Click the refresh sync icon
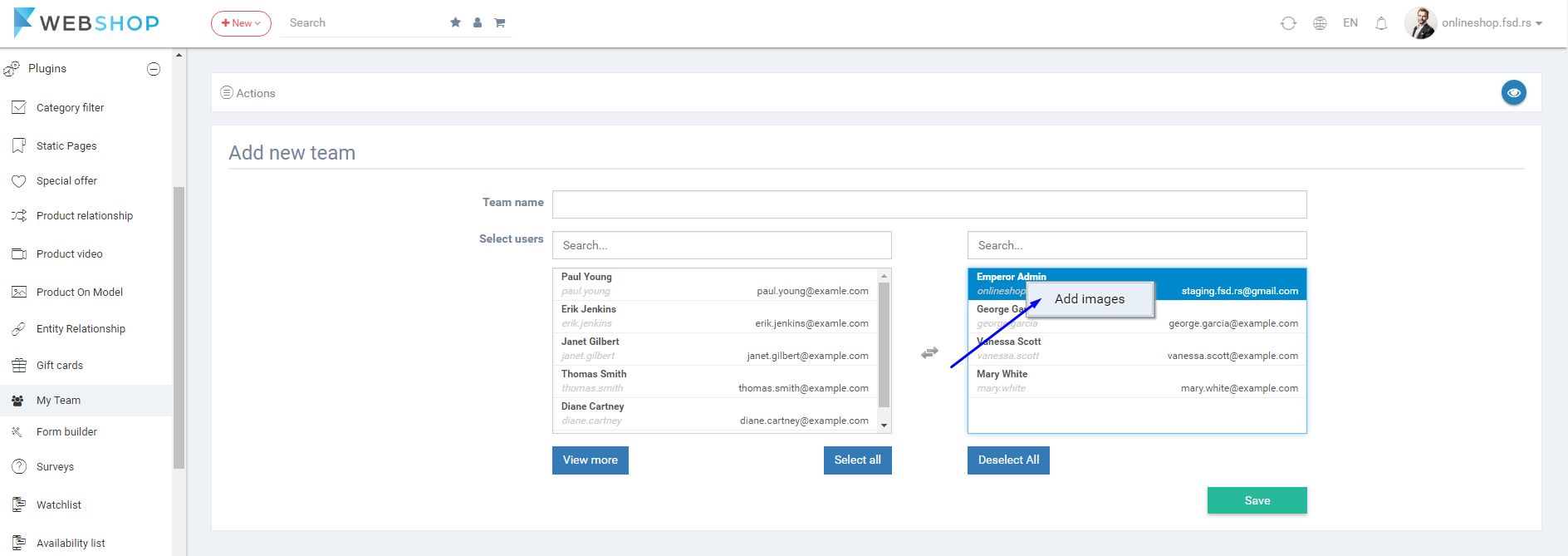The width and height of the screenshot is (1568, 556). pyautogui.click(x=1288, y=23)
